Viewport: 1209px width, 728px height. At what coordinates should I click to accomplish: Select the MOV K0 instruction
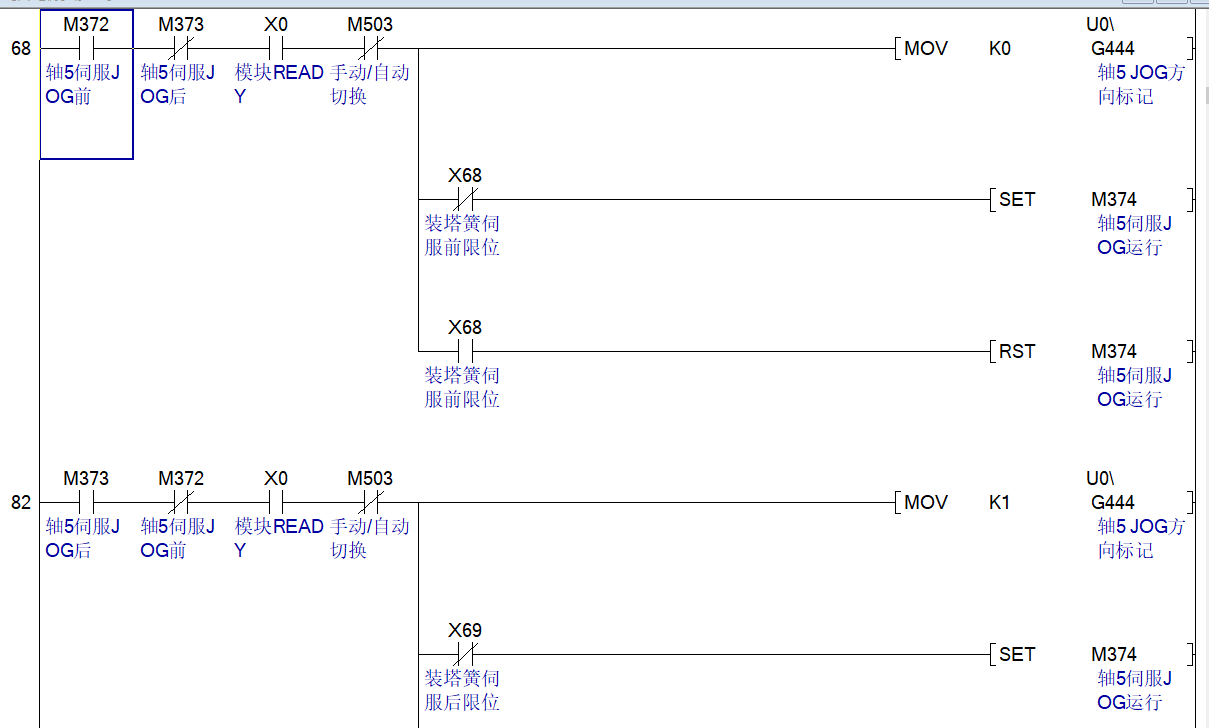coord(926,48)
